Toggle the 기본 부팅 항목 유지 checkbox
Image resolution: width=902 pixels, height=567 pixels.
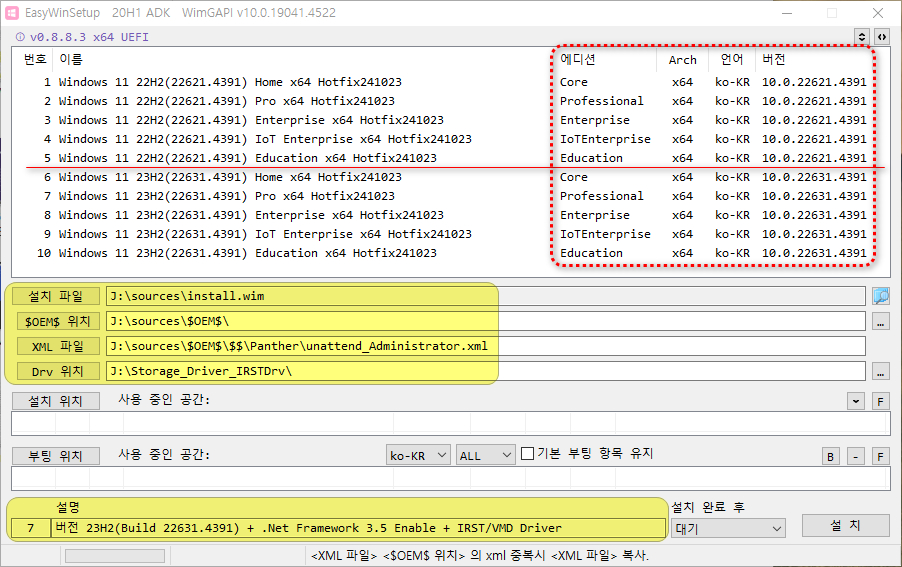point(527,454)
